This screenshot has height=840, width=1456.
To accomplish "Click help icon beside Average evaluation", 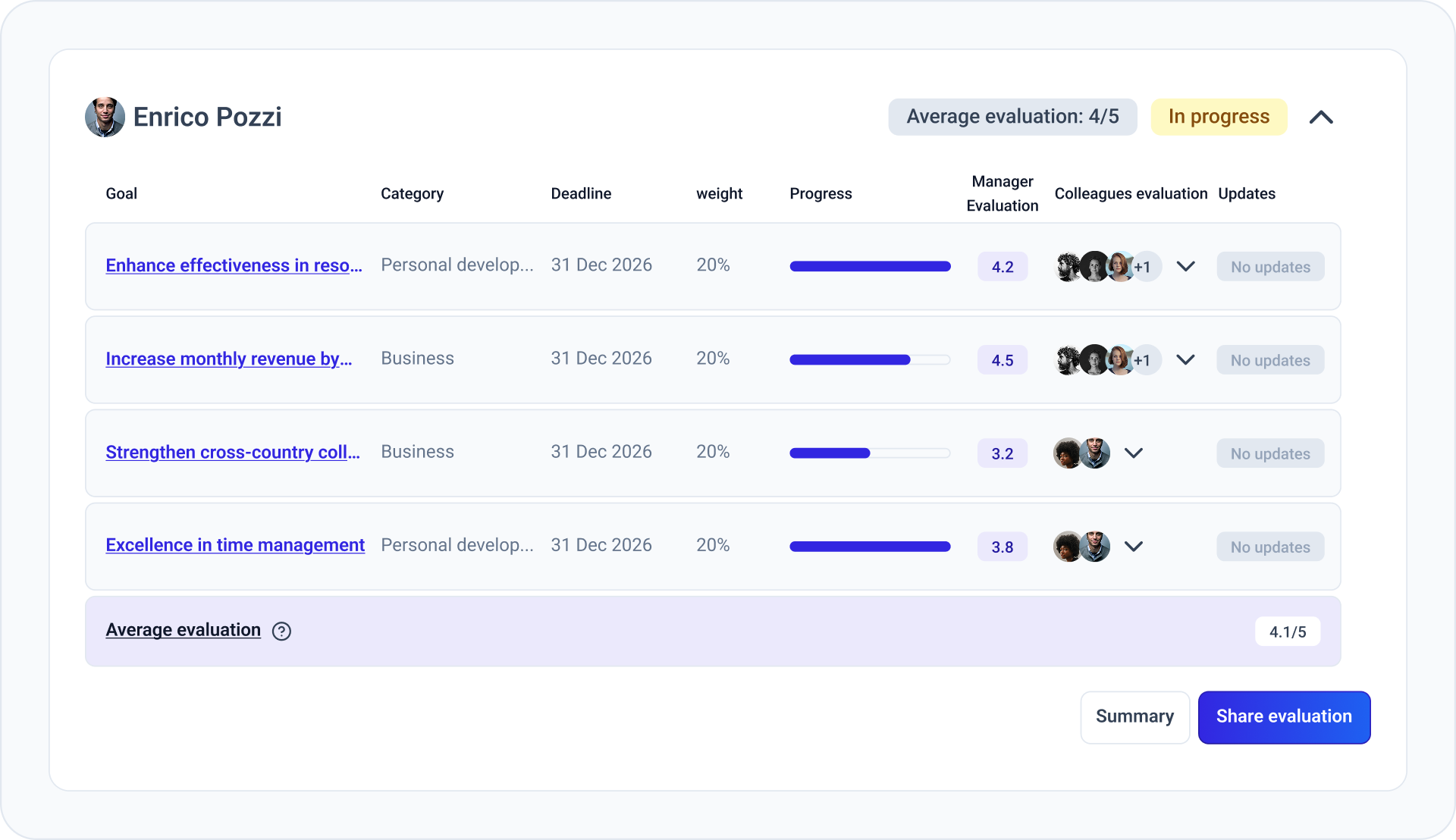I will [x=281, y=631].
